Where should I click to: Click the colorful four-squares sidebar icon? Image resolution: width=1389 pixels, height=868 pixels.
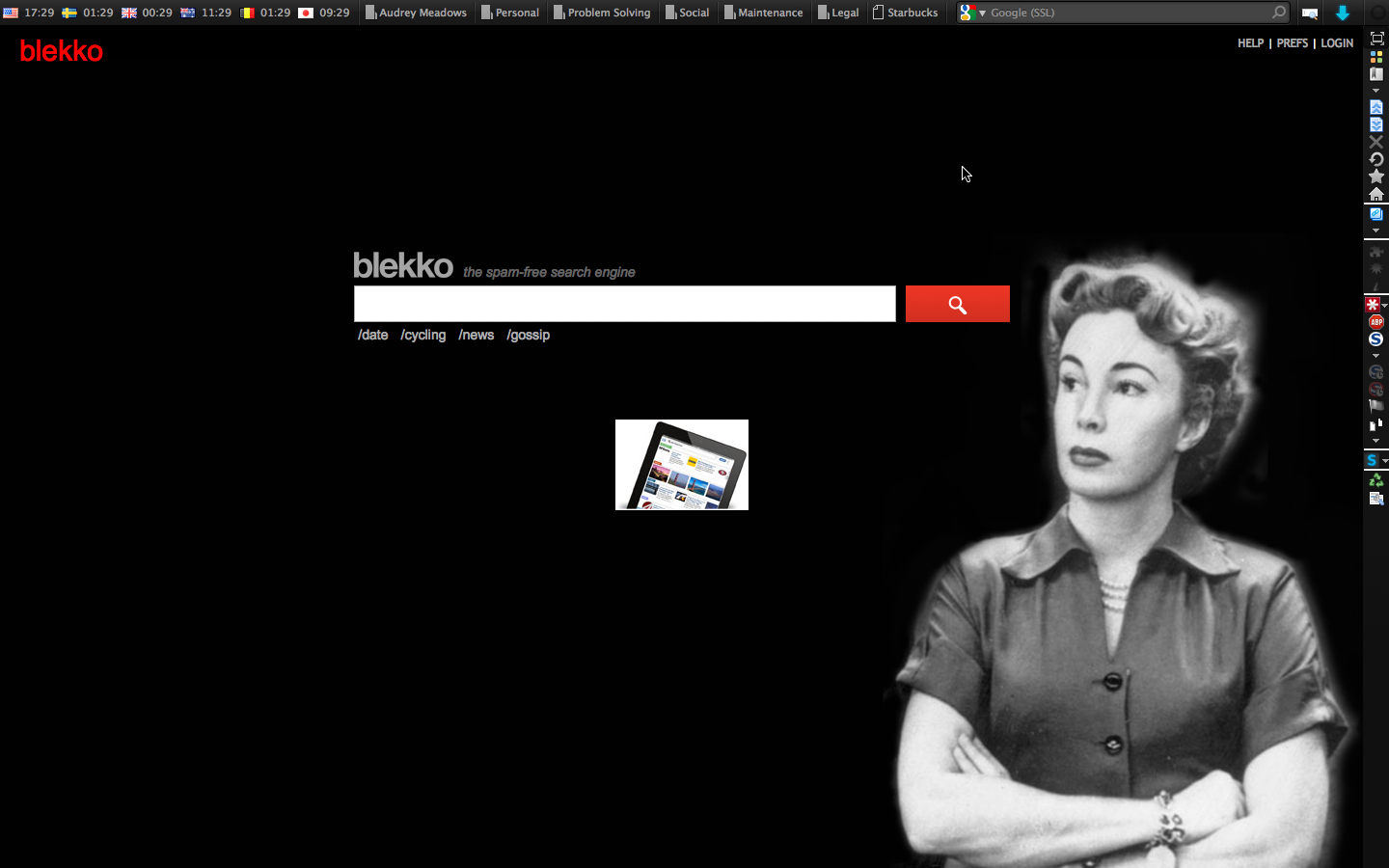pos(1376,56)
